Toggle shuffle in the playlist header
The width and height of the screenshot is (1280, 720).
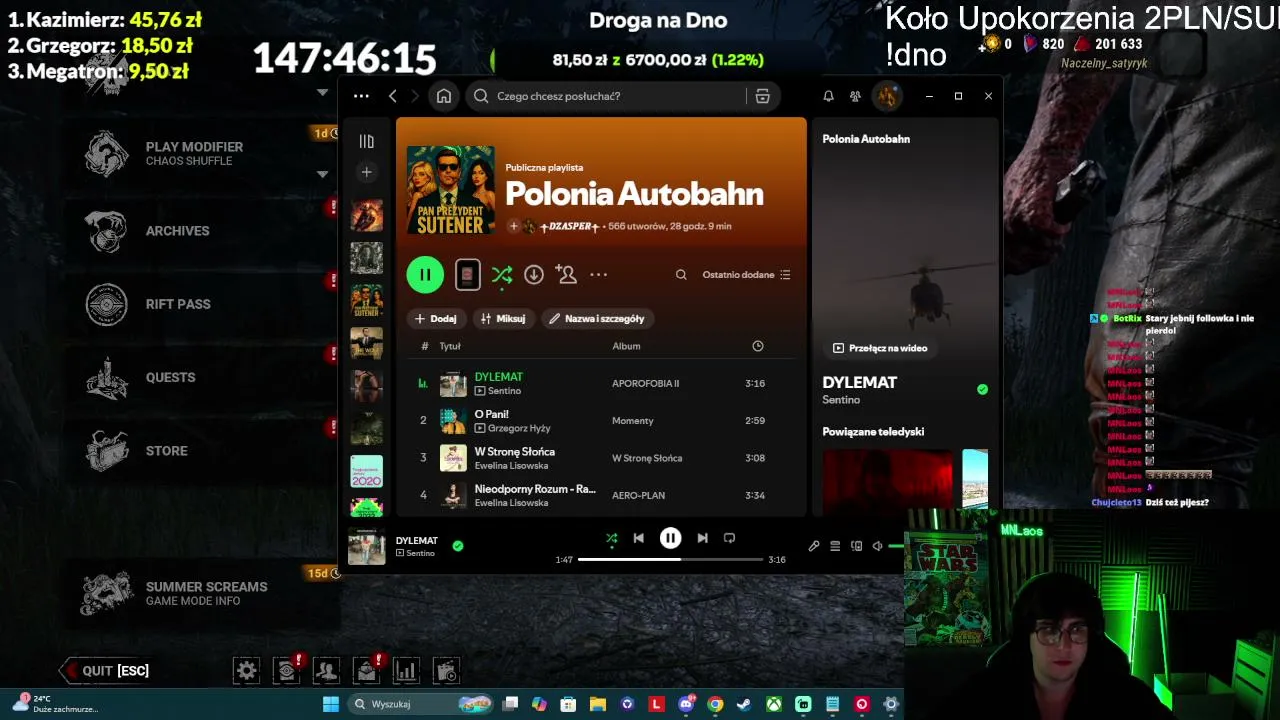[502, 275]
